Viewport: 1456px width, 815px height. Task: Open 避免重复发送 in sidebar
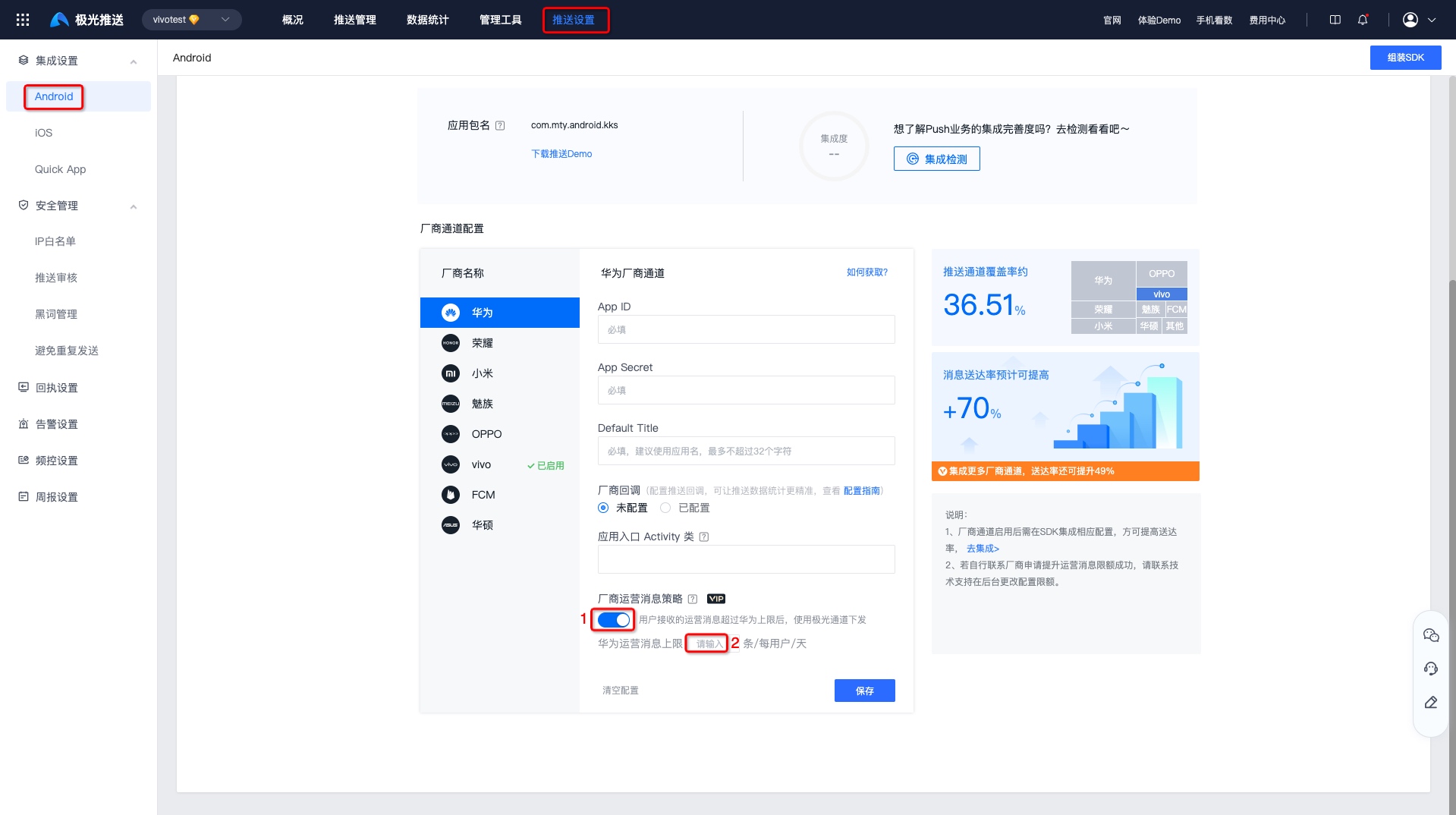pos(67,351)
